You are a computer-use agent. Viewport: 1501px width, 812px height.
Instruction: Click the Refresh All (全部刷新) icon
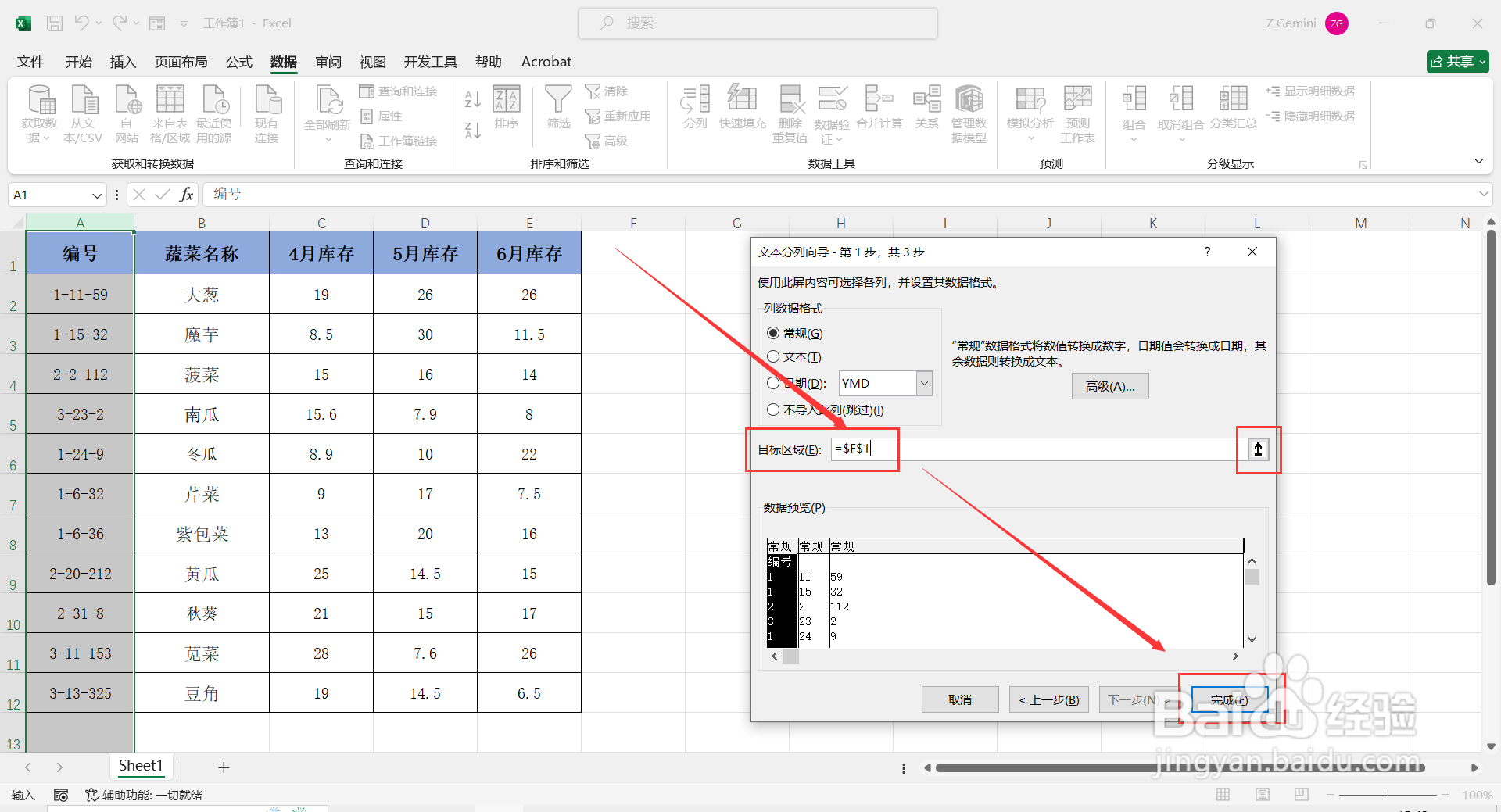(328, 112)
